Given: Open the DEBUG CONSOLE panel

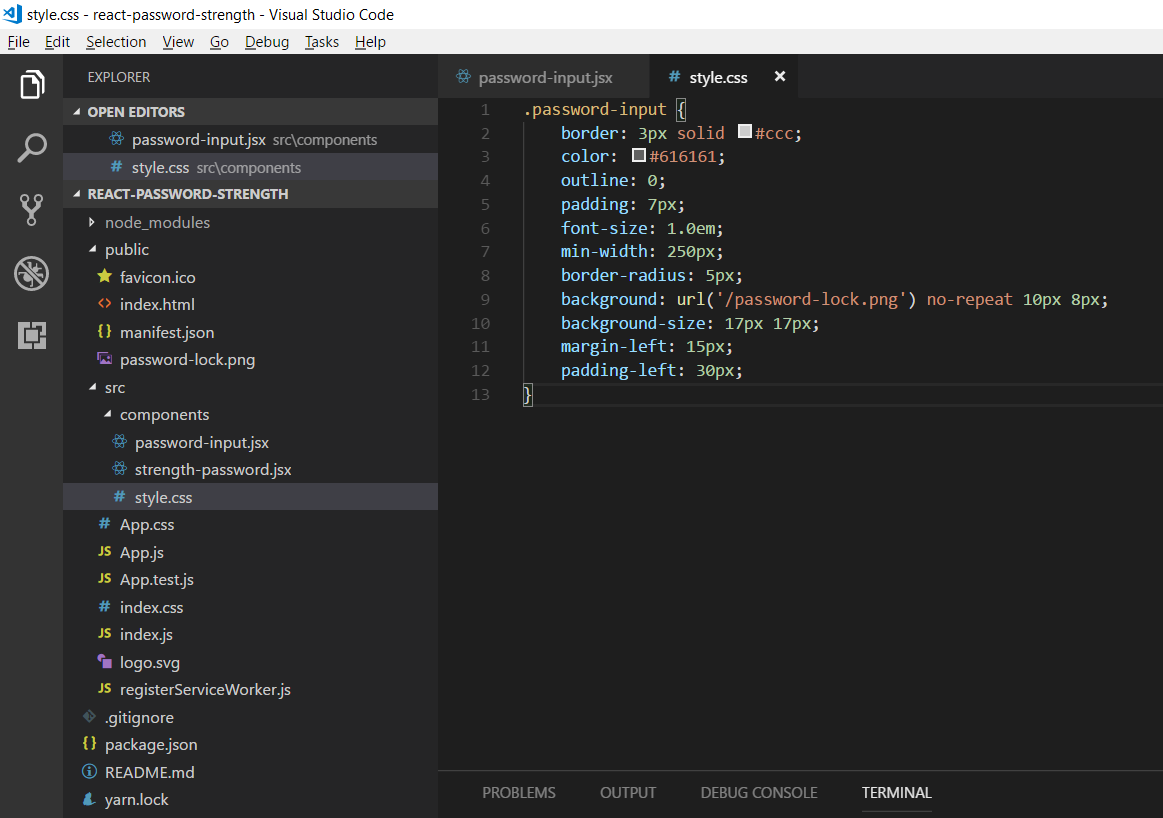Looking at the screenshot, I should click(759, 792).
